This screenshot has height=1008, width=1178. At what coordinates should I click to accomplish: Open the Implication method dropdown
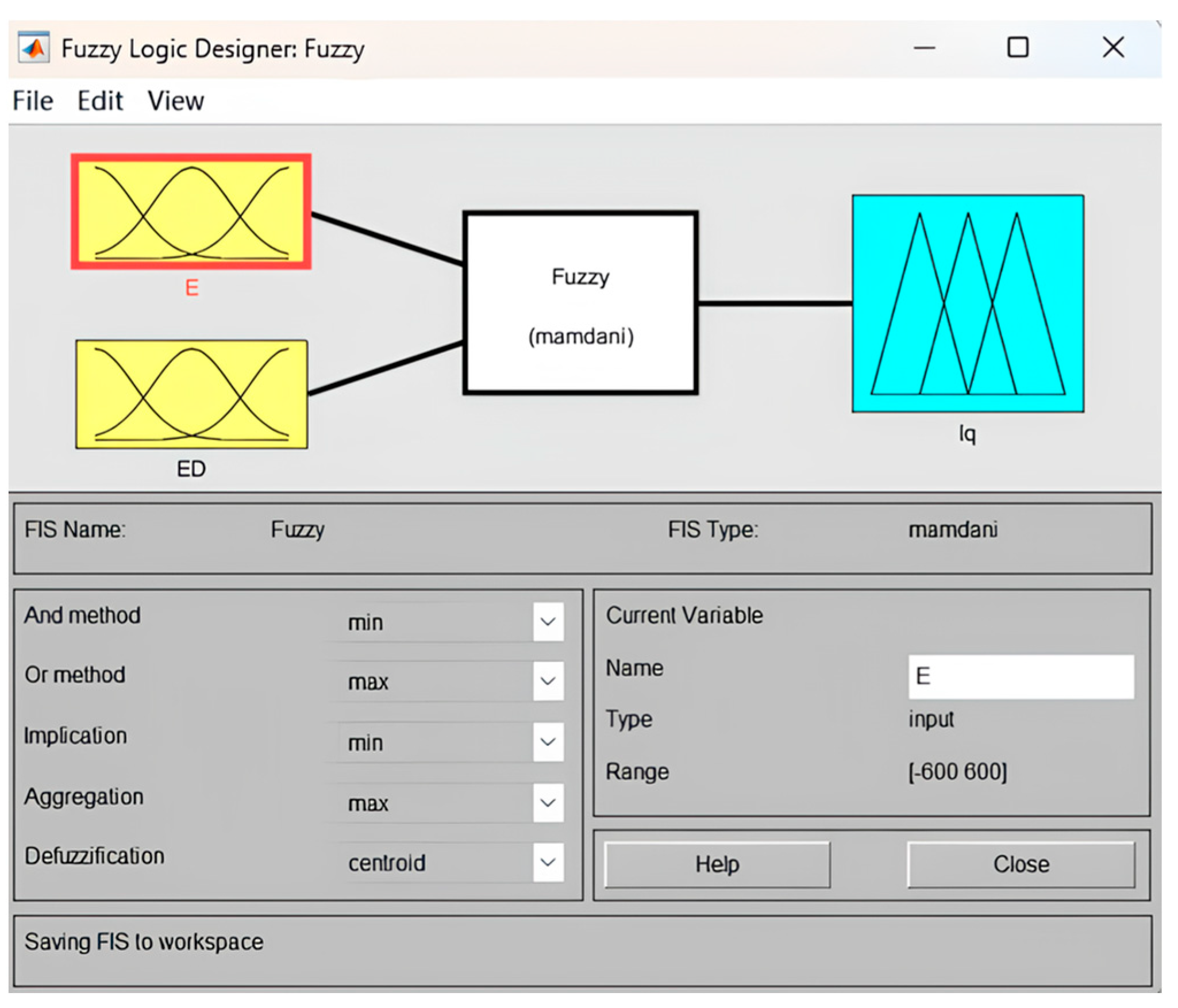tap(548, 742)
